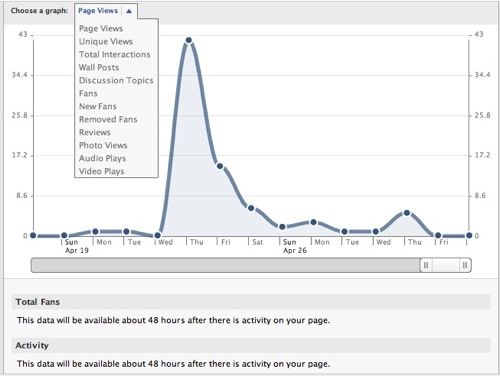Viewport: 500px width, 376px height.
Task: Click the Total Fans section header
Action: point(251,302)
